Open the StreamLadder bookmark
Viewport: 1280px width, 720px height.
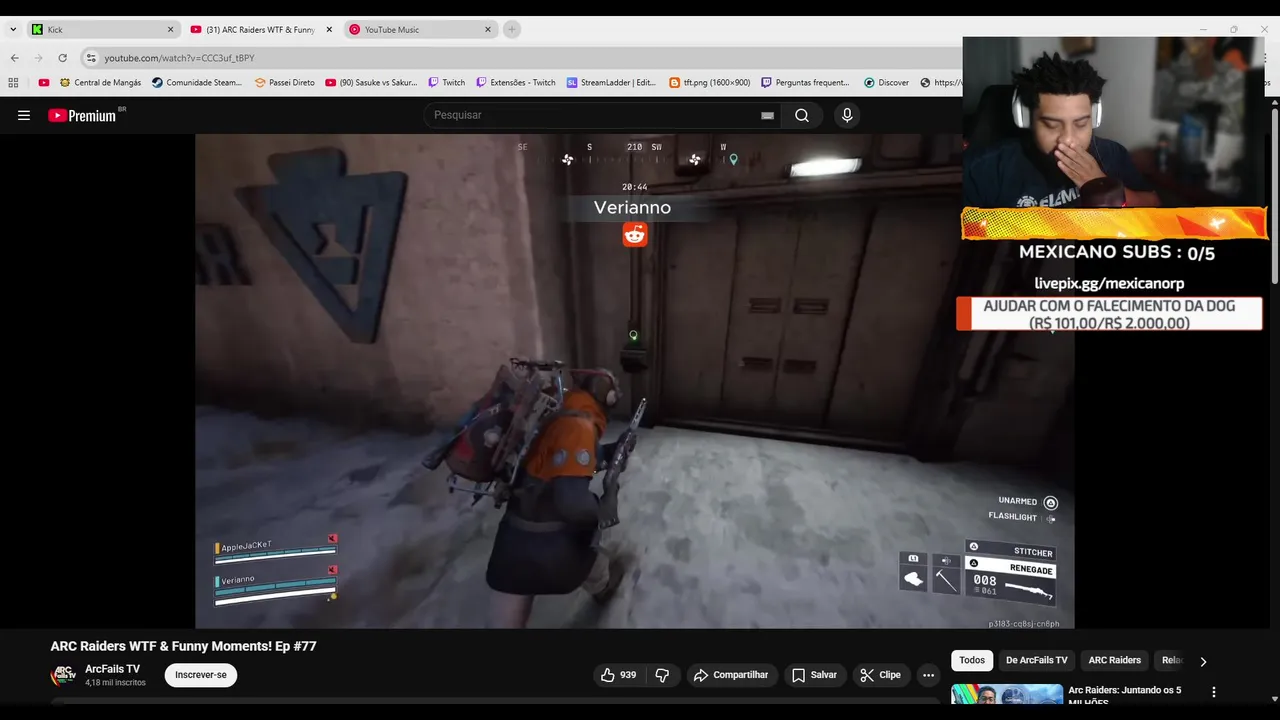(611, 83)
